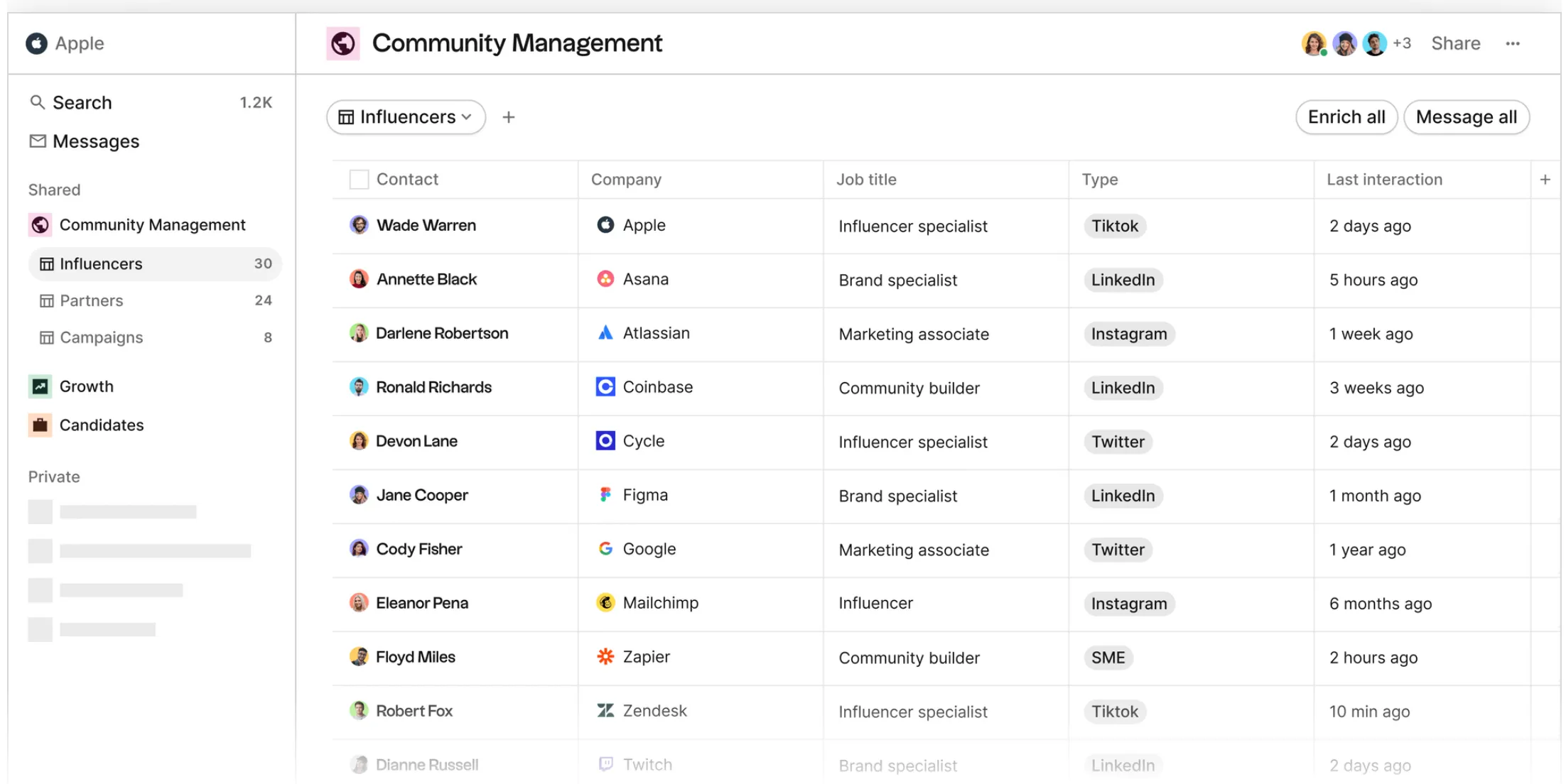This screenshot has width=1566, height=784.
Task: Click the Tiktok tag on Wade Warren's row
Action: tap(1115, 226)
